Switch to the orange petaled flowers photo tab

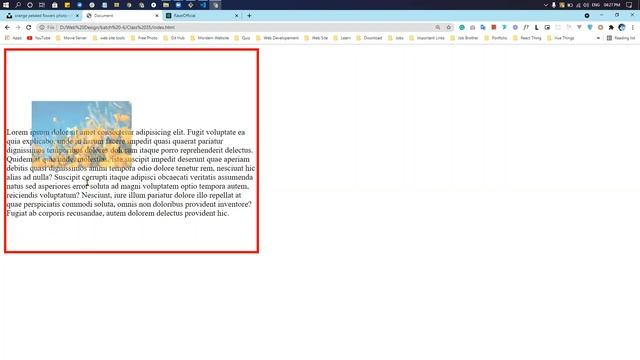point(40,16)
